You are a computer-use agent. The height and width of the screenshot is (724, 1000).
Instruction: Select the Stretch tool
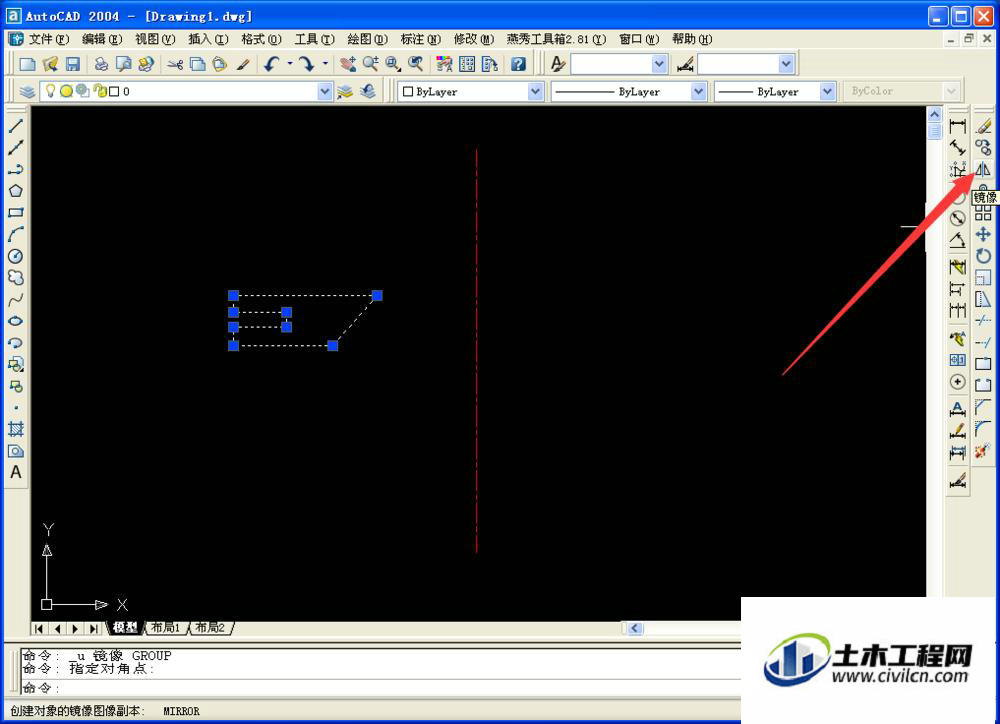click(983, 299)
